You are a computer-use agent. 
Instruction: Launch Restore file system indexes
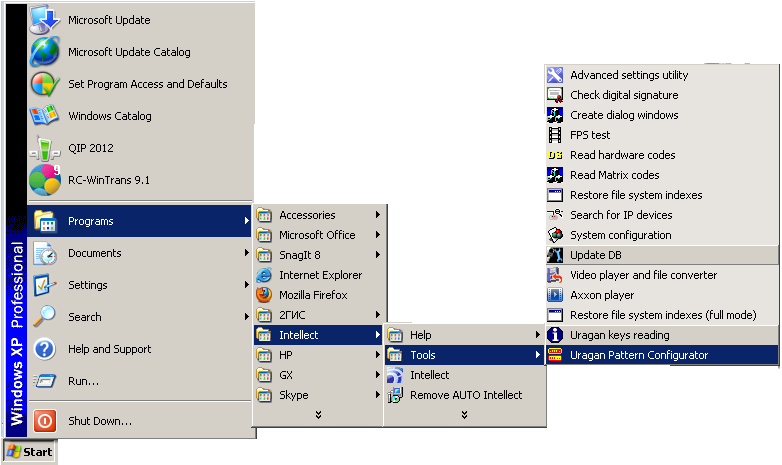pos(662,195)
